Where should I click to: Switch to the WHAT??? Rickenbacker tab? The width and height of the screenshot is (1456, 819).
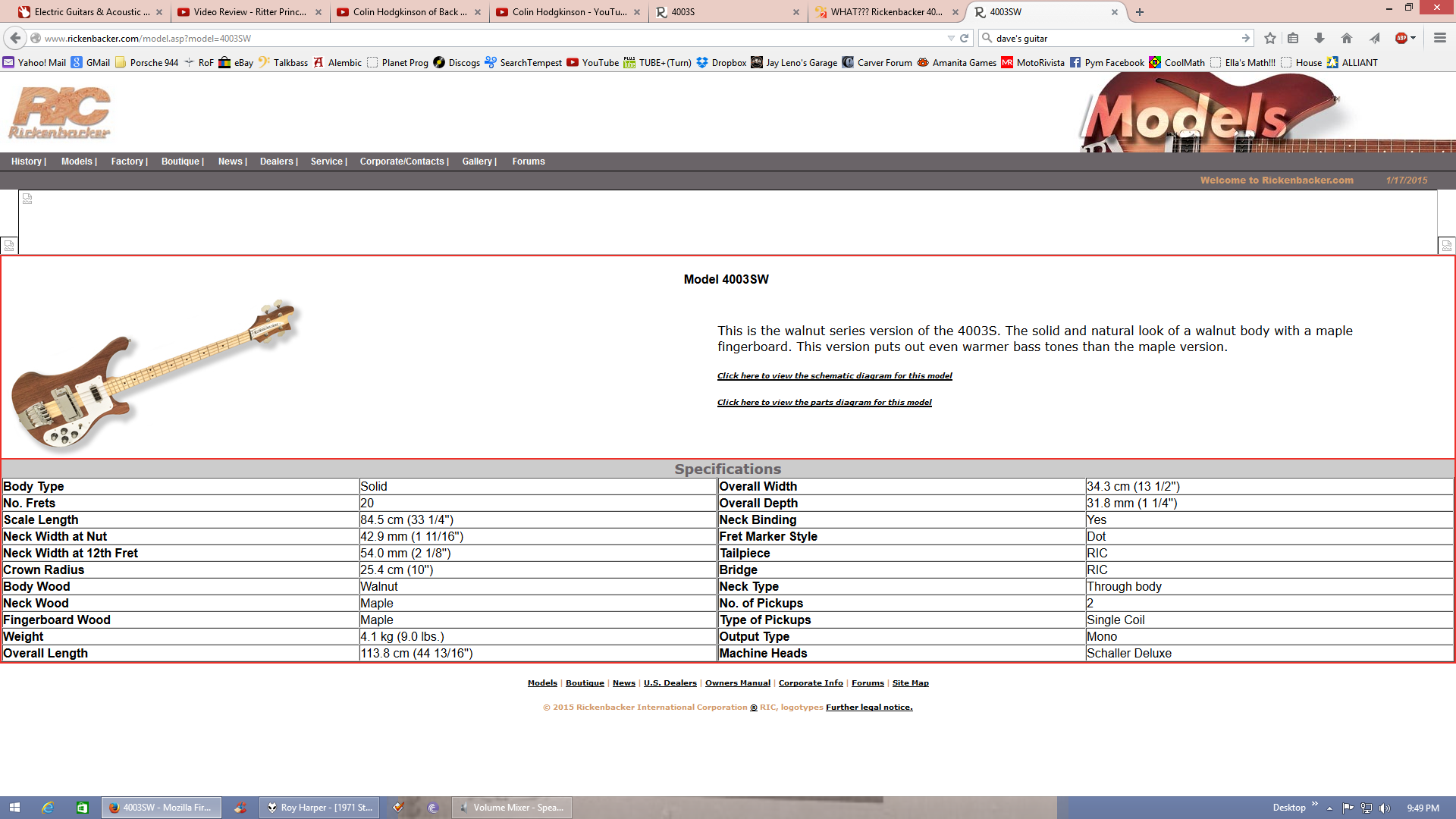coord(887,12)
